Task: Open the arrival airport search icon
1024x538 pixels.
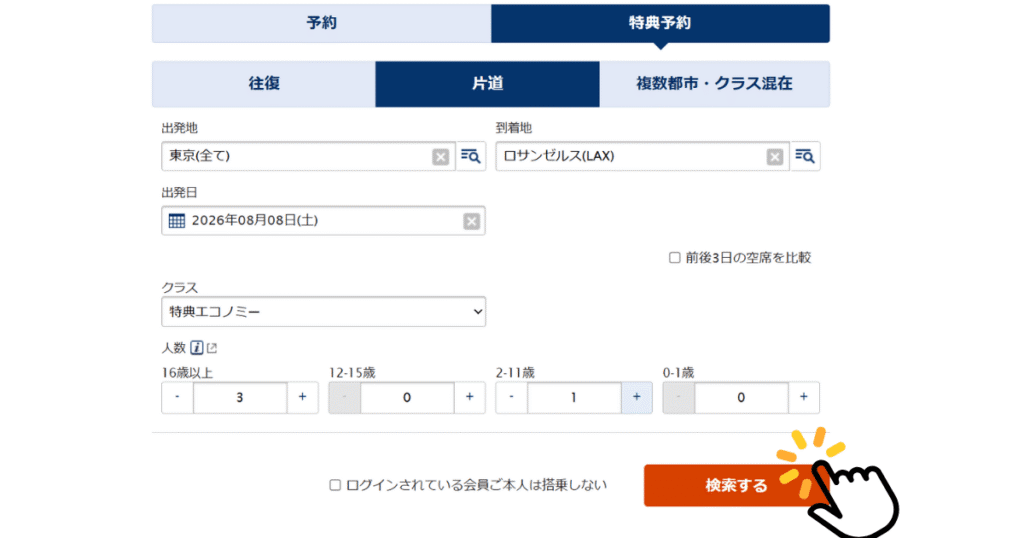Action: pos(805,156)
